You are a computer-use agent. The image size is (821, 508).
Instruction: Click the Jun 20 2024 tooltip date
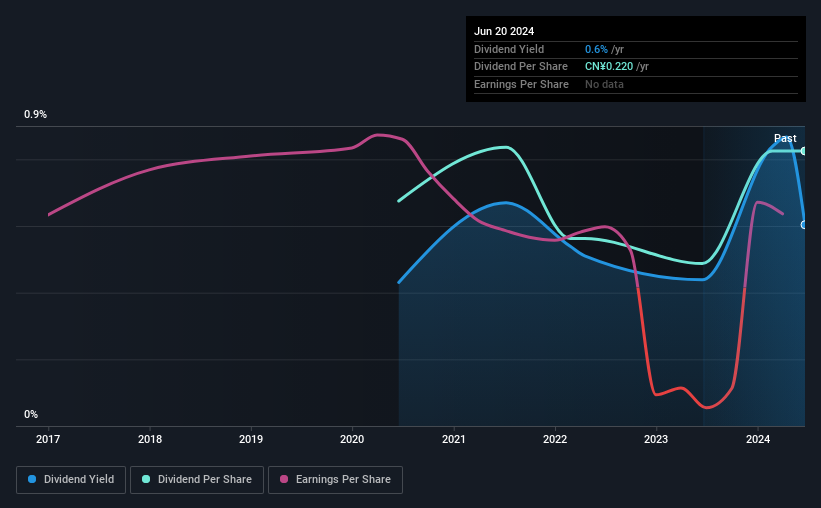pos(504,31)
